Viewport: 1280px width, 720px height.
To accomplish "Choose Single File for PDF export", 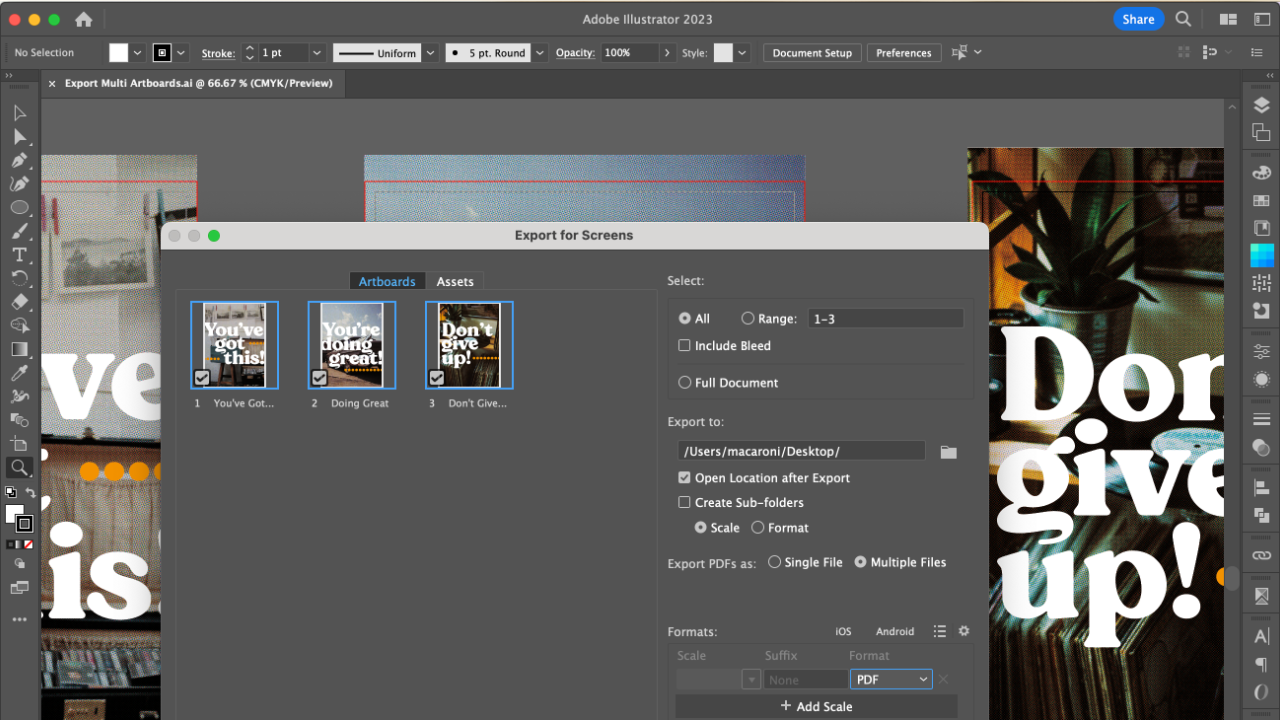I will click(x=775, y=562).
